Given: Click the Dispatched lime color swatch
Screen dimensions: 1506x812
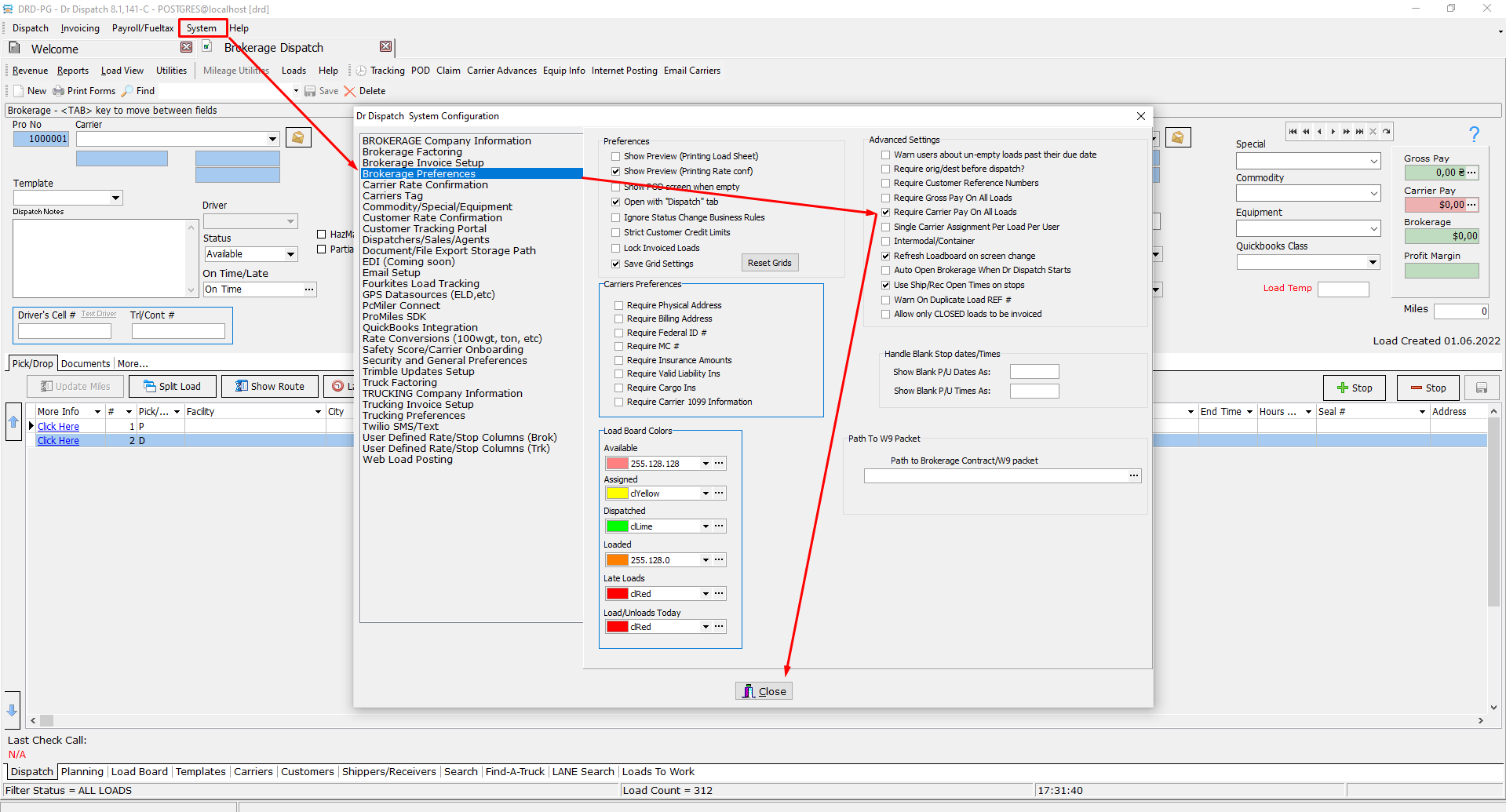Looking at the screenshot, I should (617, 526).
